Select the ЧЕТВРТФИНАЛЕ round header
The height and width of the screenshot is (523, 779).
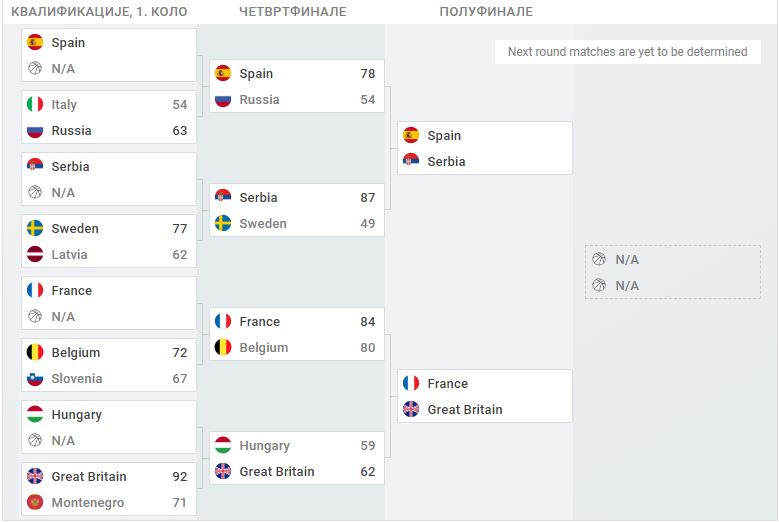293,12
